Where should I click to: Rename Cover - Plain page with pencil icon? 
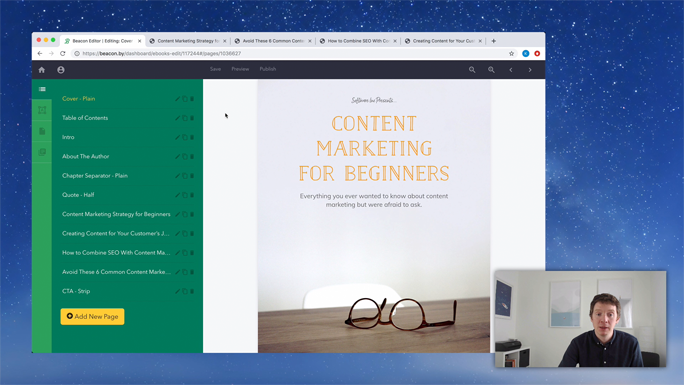point(177,99)
